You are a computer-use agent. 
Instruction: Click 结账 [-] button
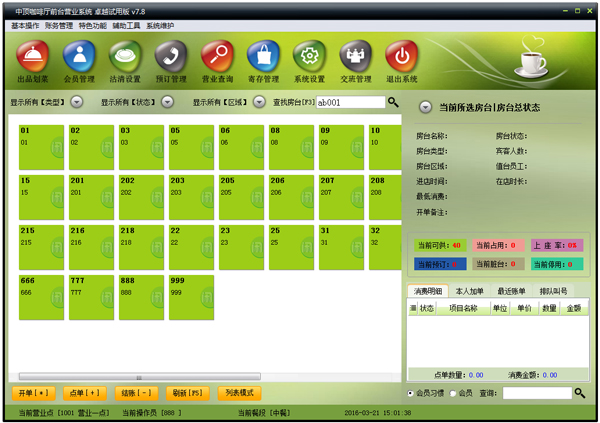click(x=136, y=393)
